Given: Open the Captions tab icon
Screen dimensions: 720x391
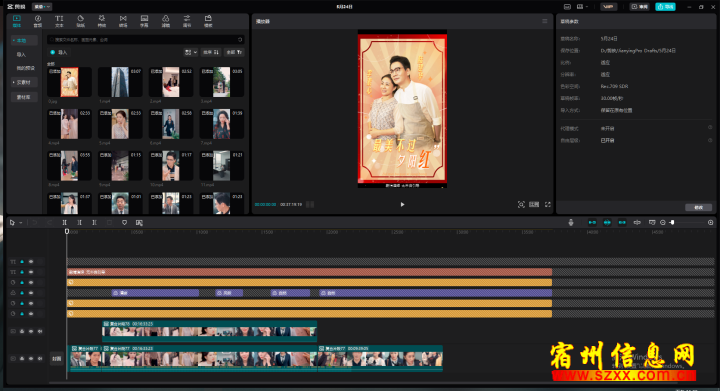Looking at the screenshot, I should point(144,21).
